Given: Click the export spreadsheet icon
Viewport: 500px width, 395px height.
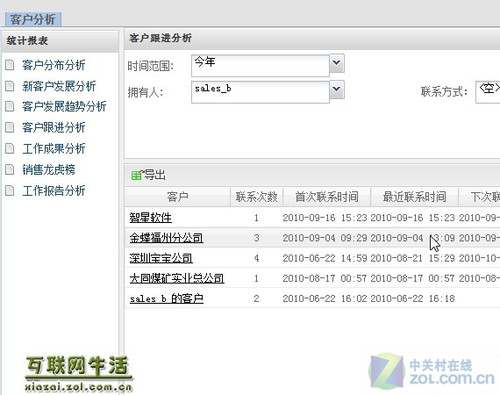Looking at the screenshot, I should pyautogui.click(x=137, y=175).
